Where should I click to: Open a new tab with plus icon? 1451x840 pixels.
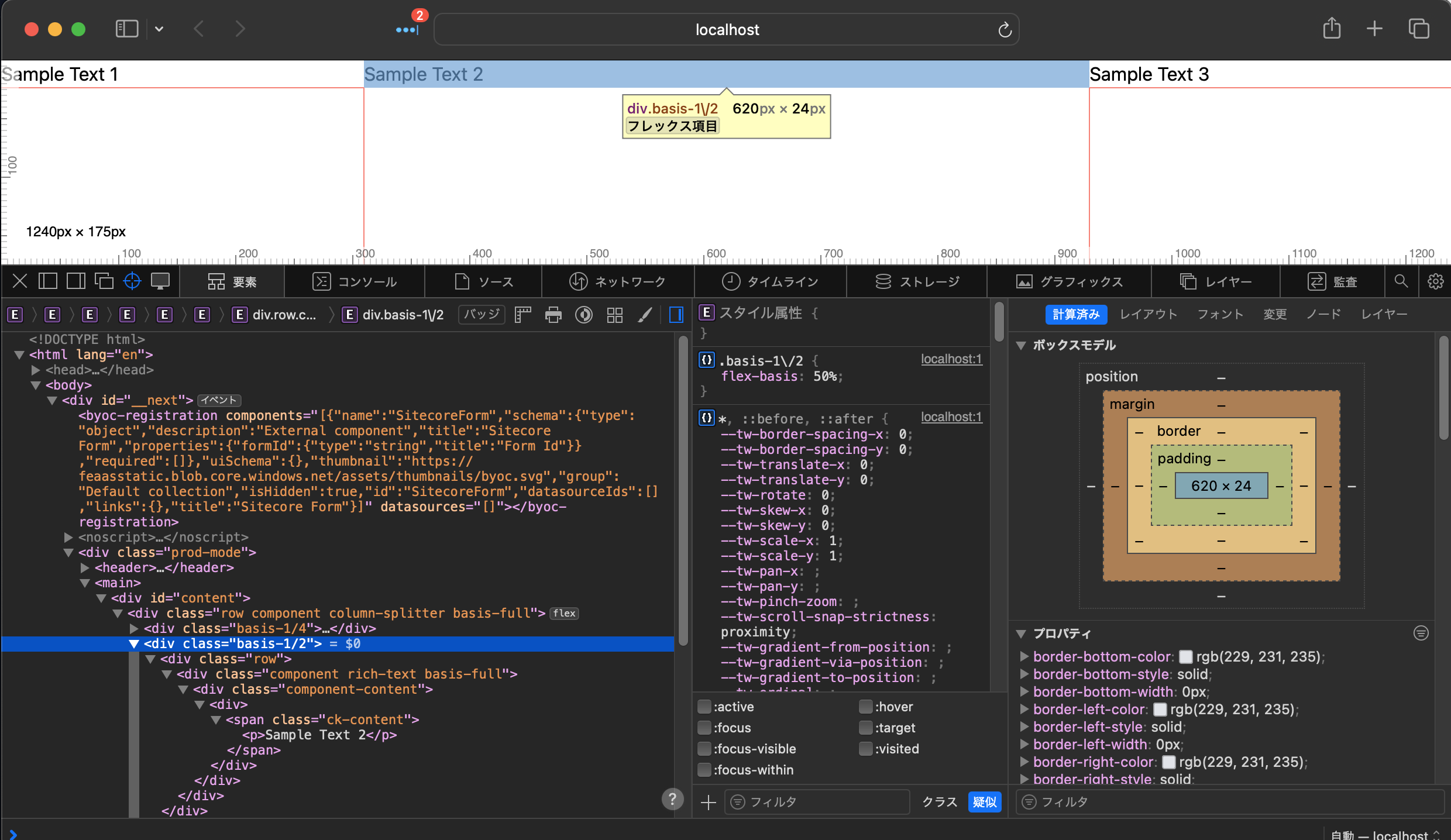[1375, 29]
